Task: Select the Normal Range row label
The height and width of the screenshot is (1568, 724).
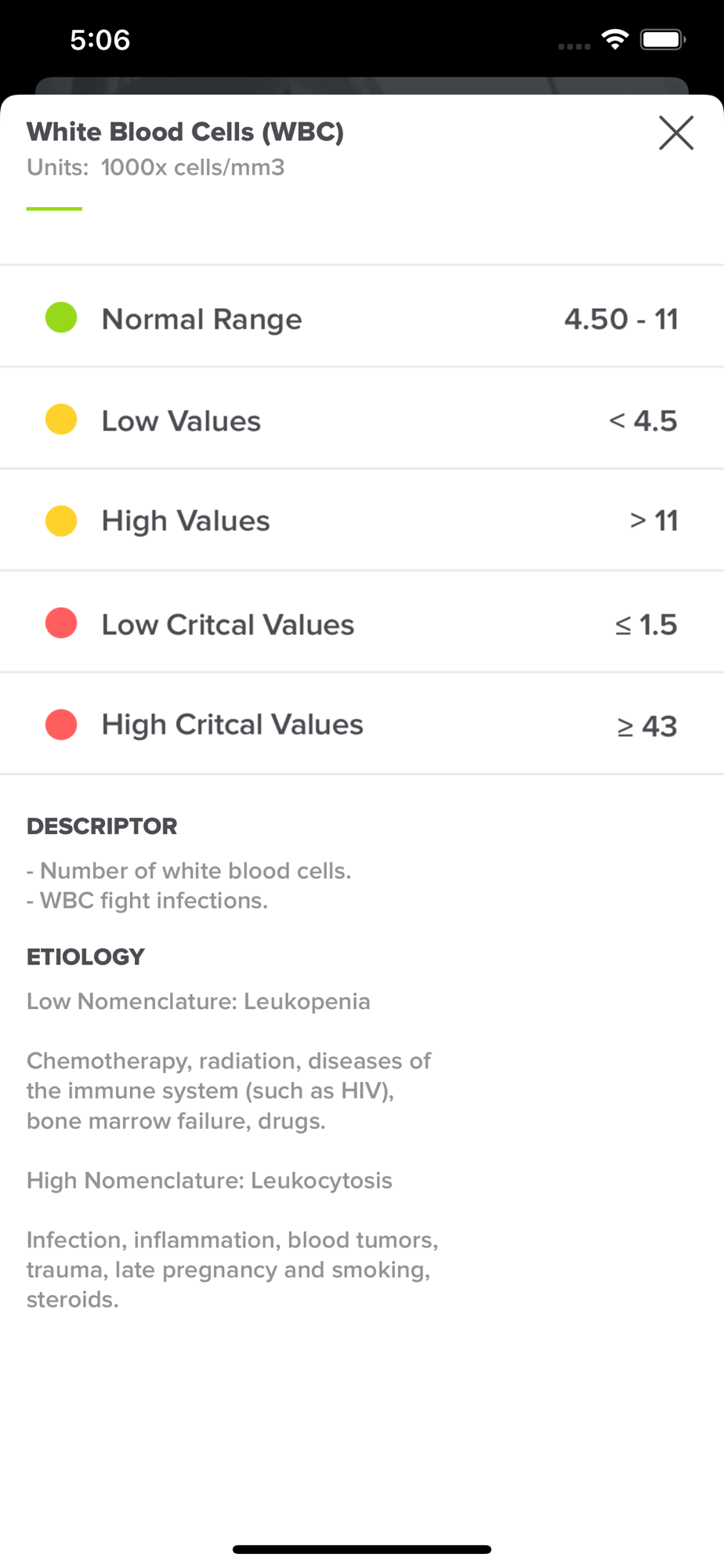Action: [x=201, y=319]
